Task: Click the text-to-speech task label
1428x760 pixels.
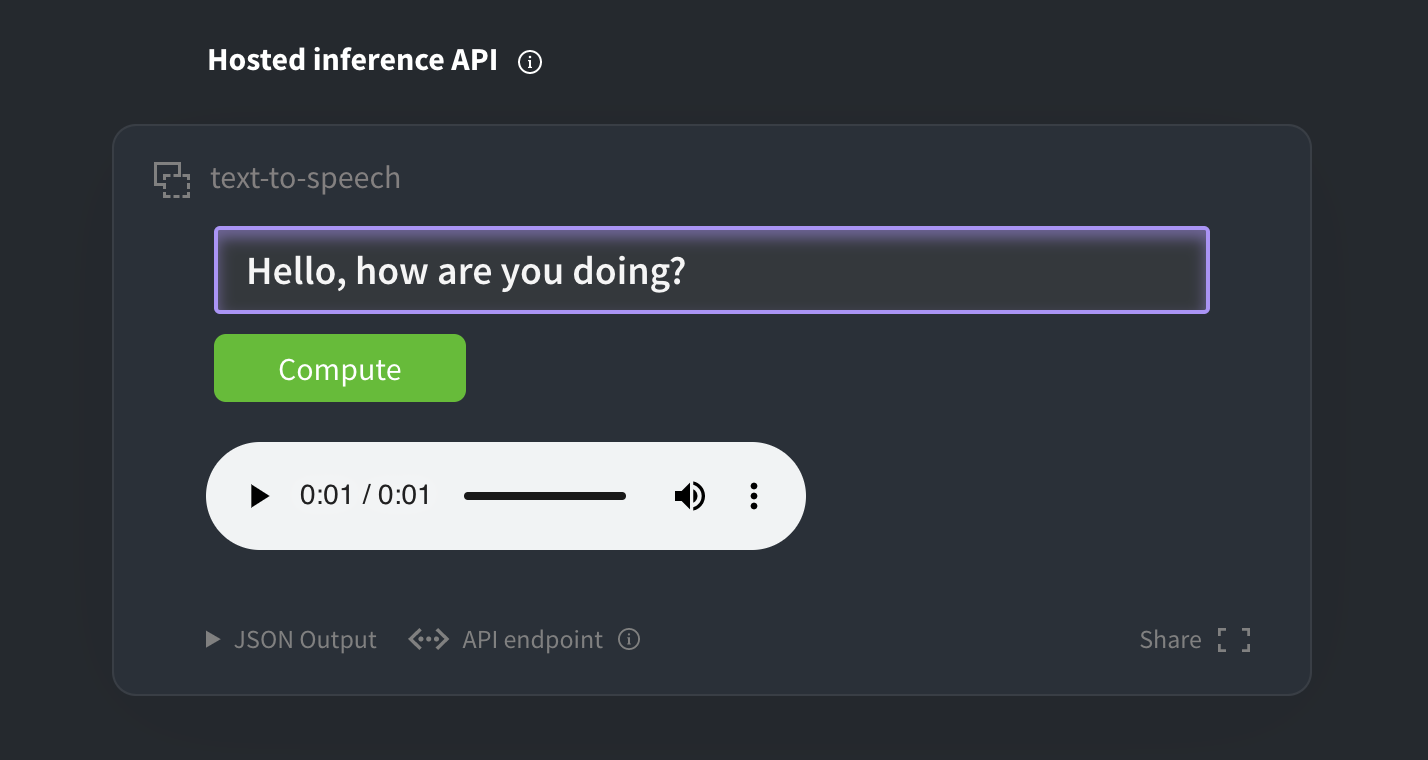Action: pos(305,178)
